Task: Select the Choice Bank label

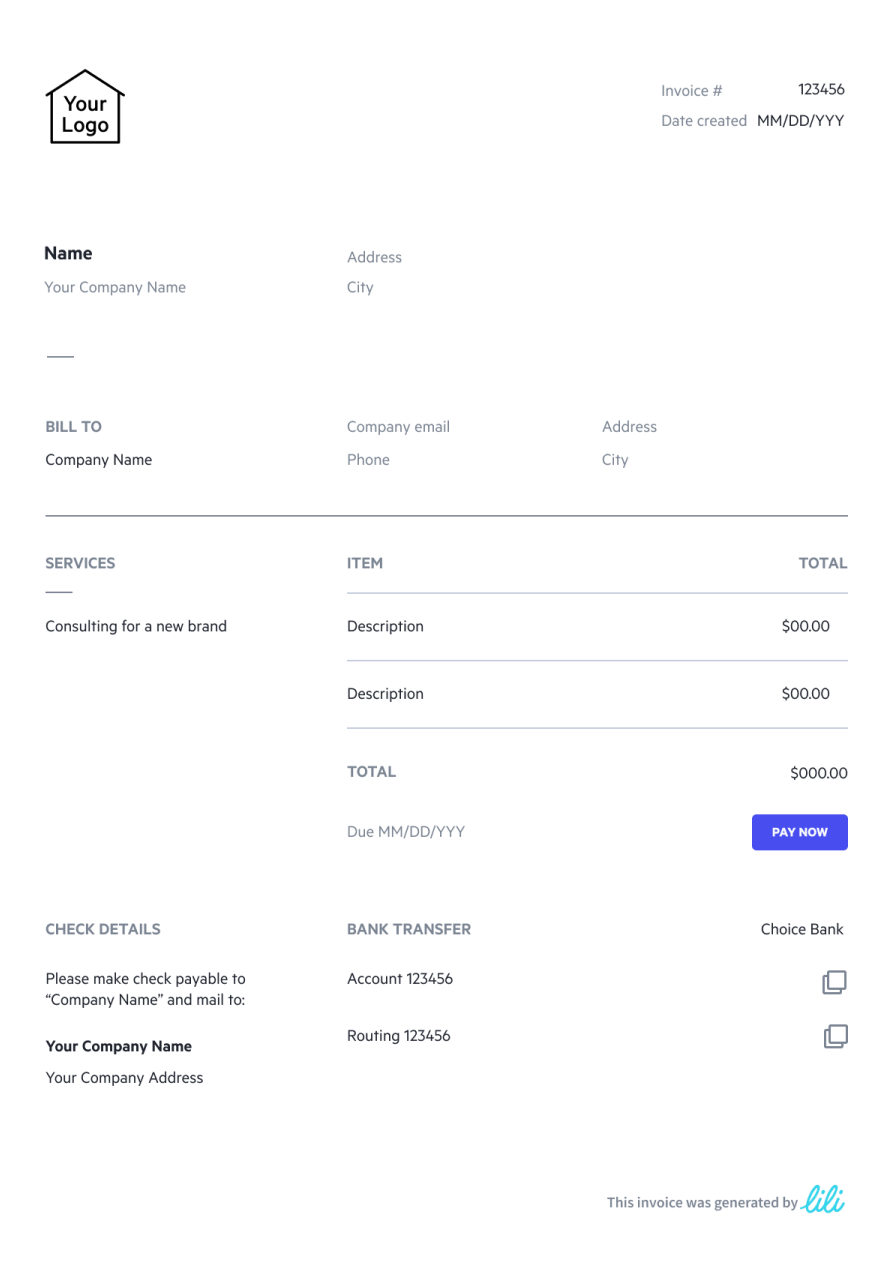Action: (801, 930)
